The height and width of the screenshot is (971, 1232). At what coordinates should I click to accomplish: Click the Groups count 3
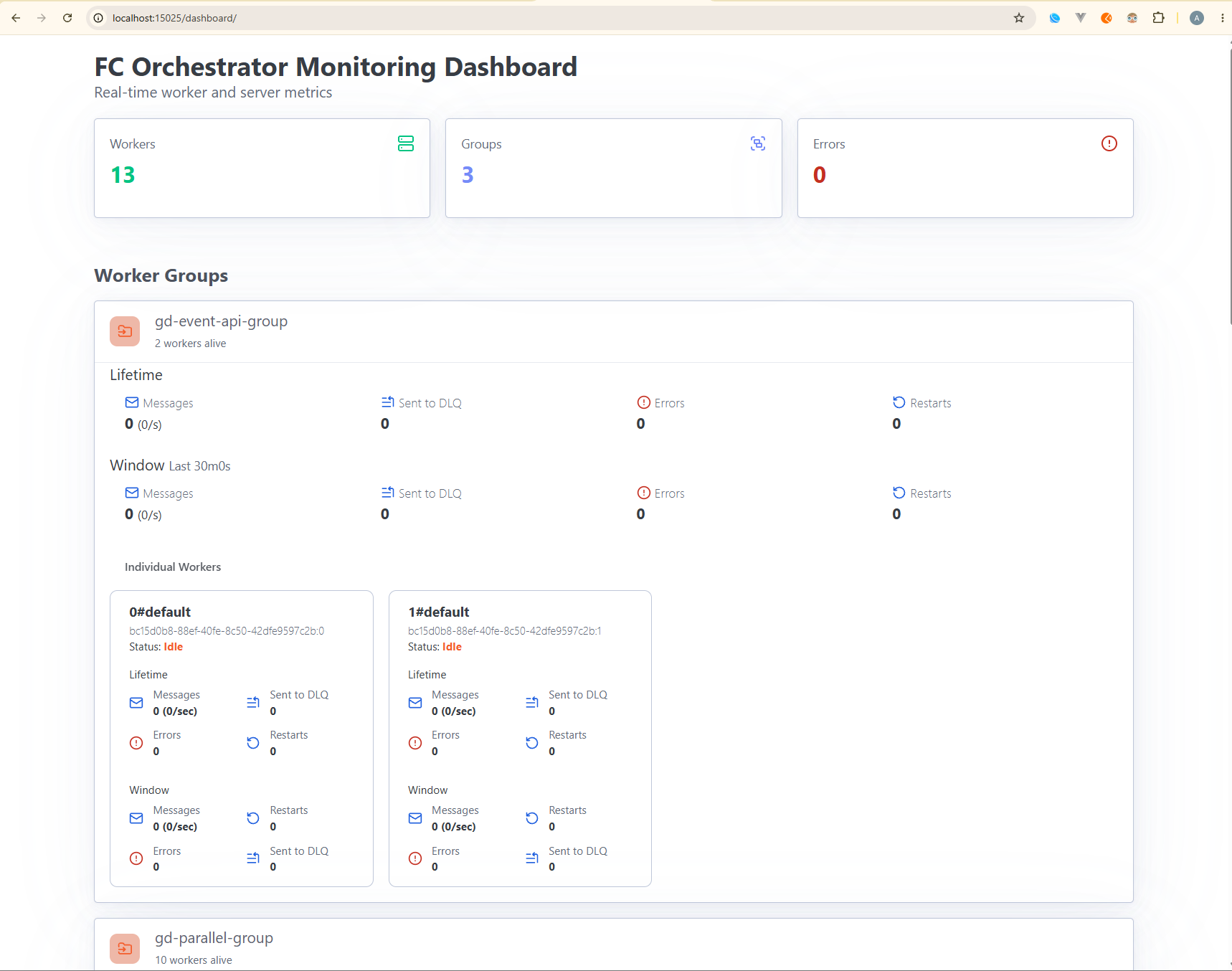point(468,175)
